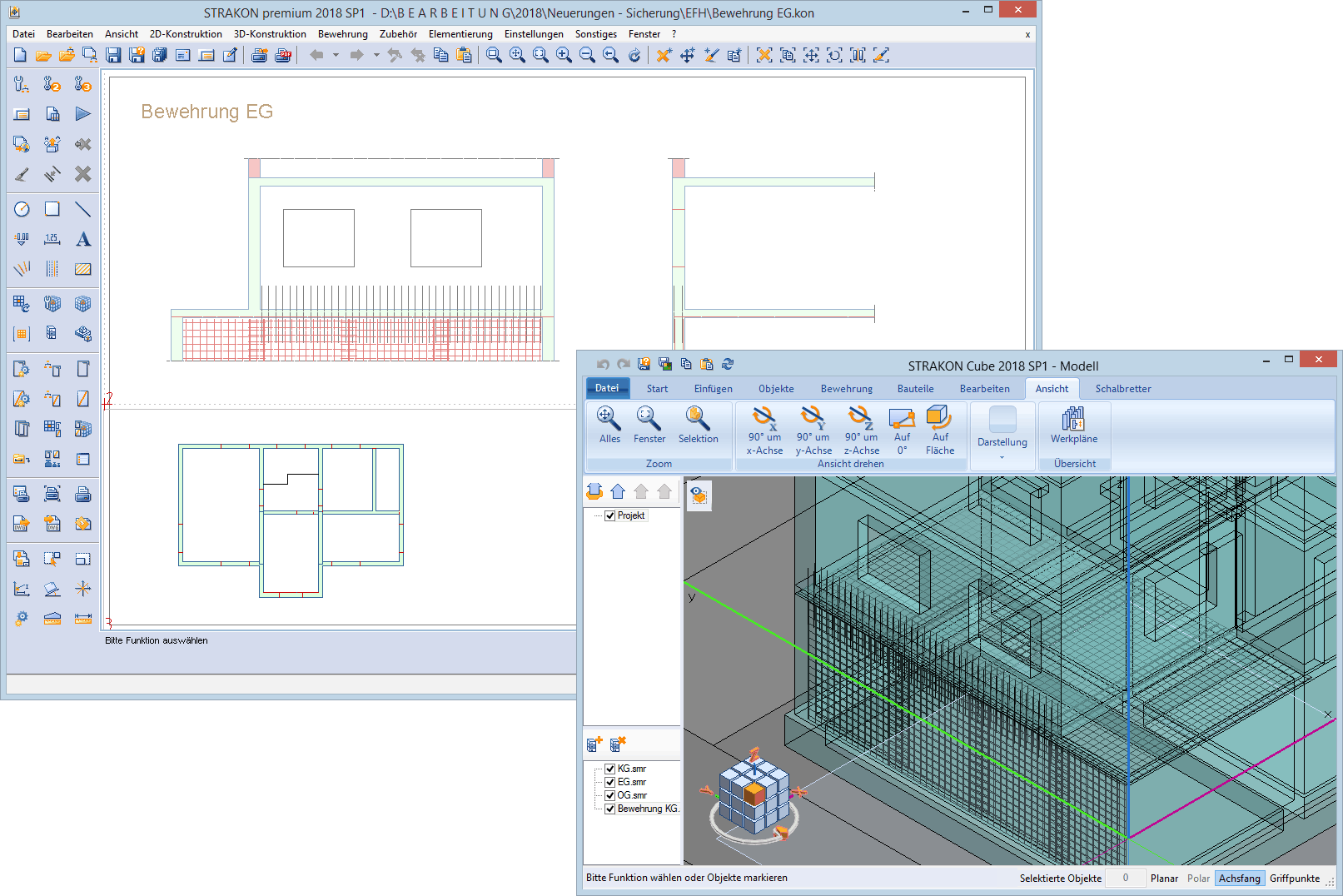Click the open folder icon in STRAKON toolbar

[43, 55]
